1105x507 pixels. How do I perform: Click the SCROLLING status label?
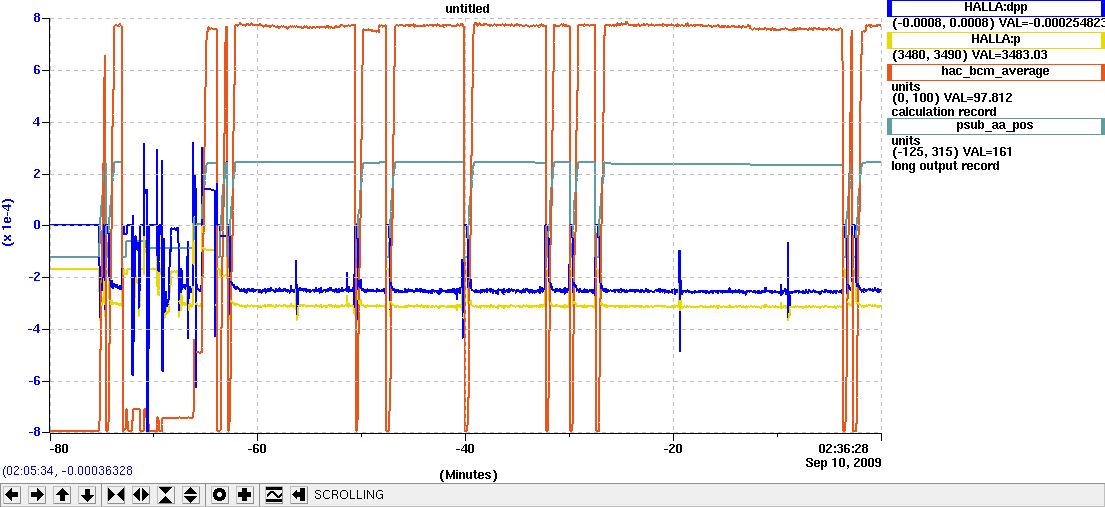[x=349, y=495]
